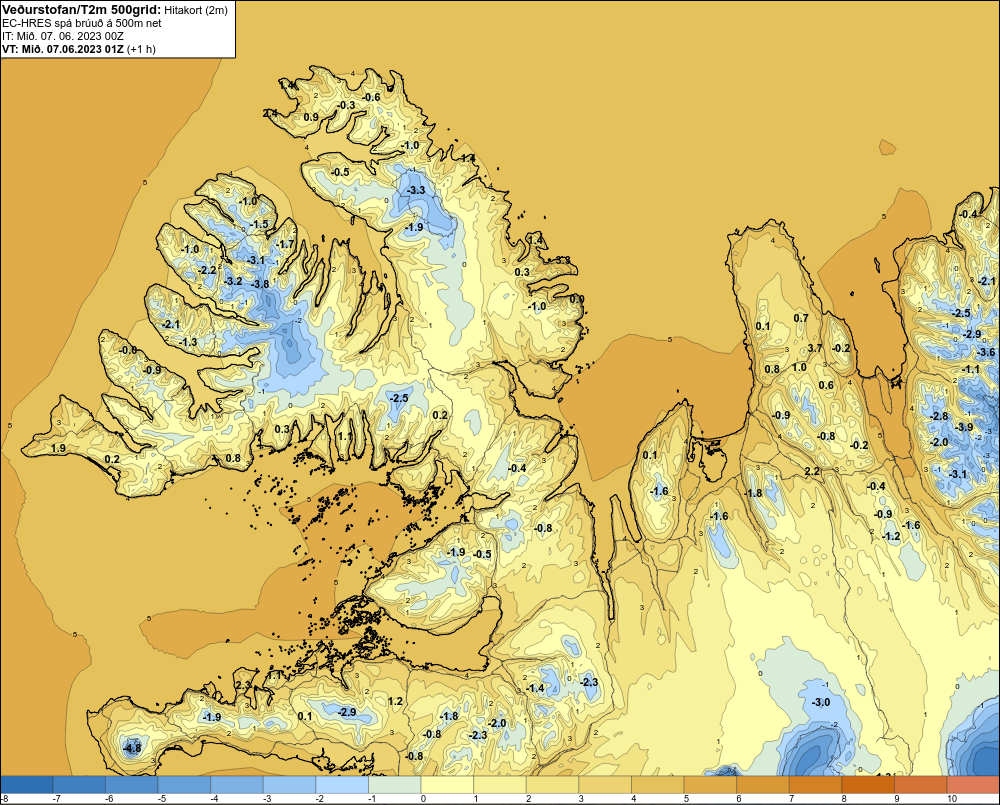
Task: Click the legend swatch between -8 and -7
Action: point(27,784)
